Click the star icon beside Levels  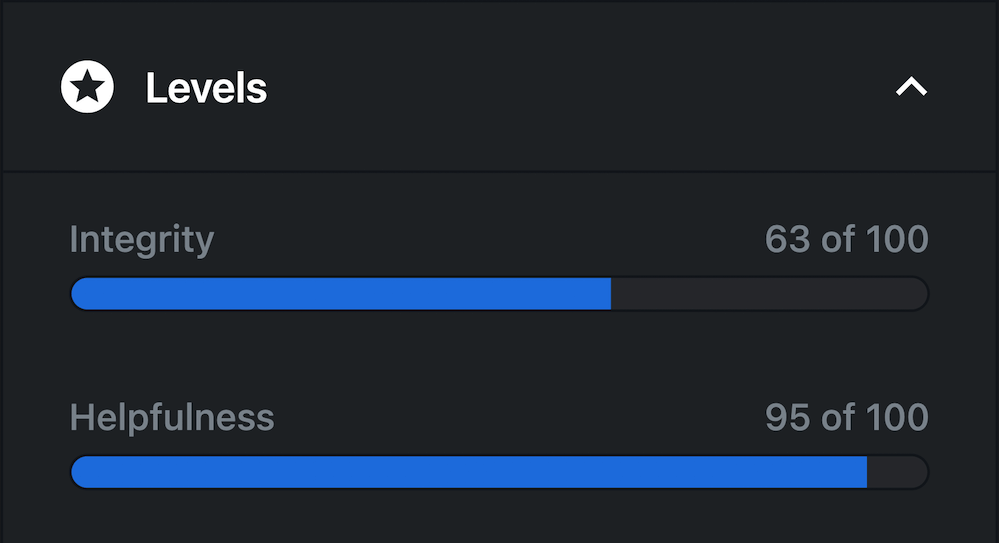tap(88, 88)
